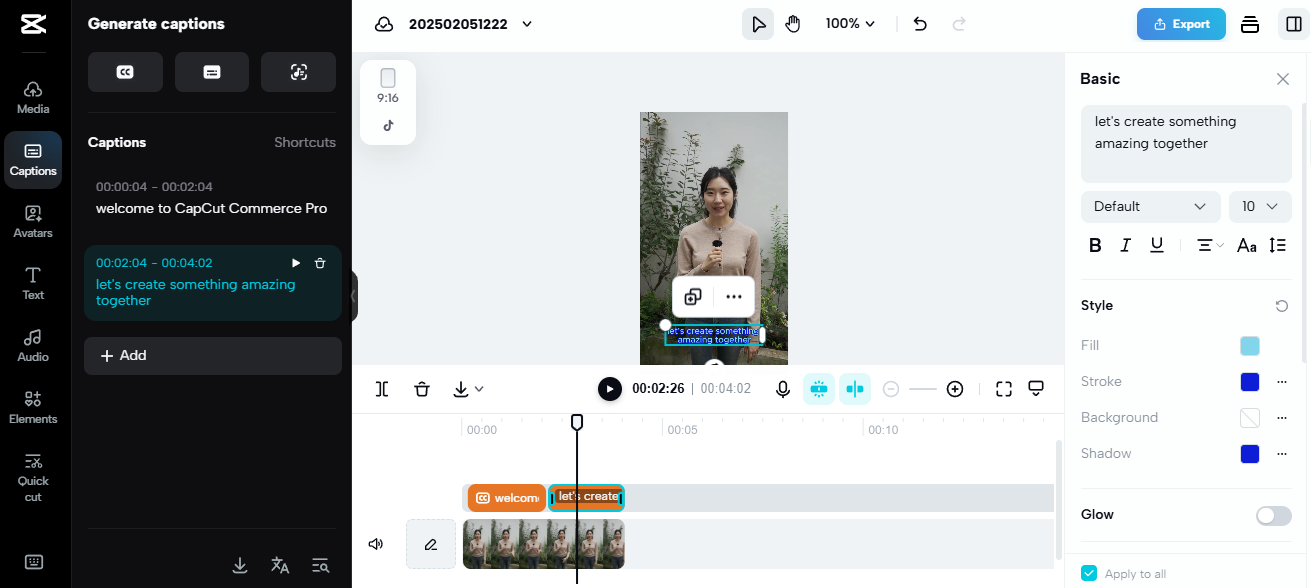Viewport: 1311px width, 588px height.
Task: Activate the hand pan tool
Action: (793, 24)
